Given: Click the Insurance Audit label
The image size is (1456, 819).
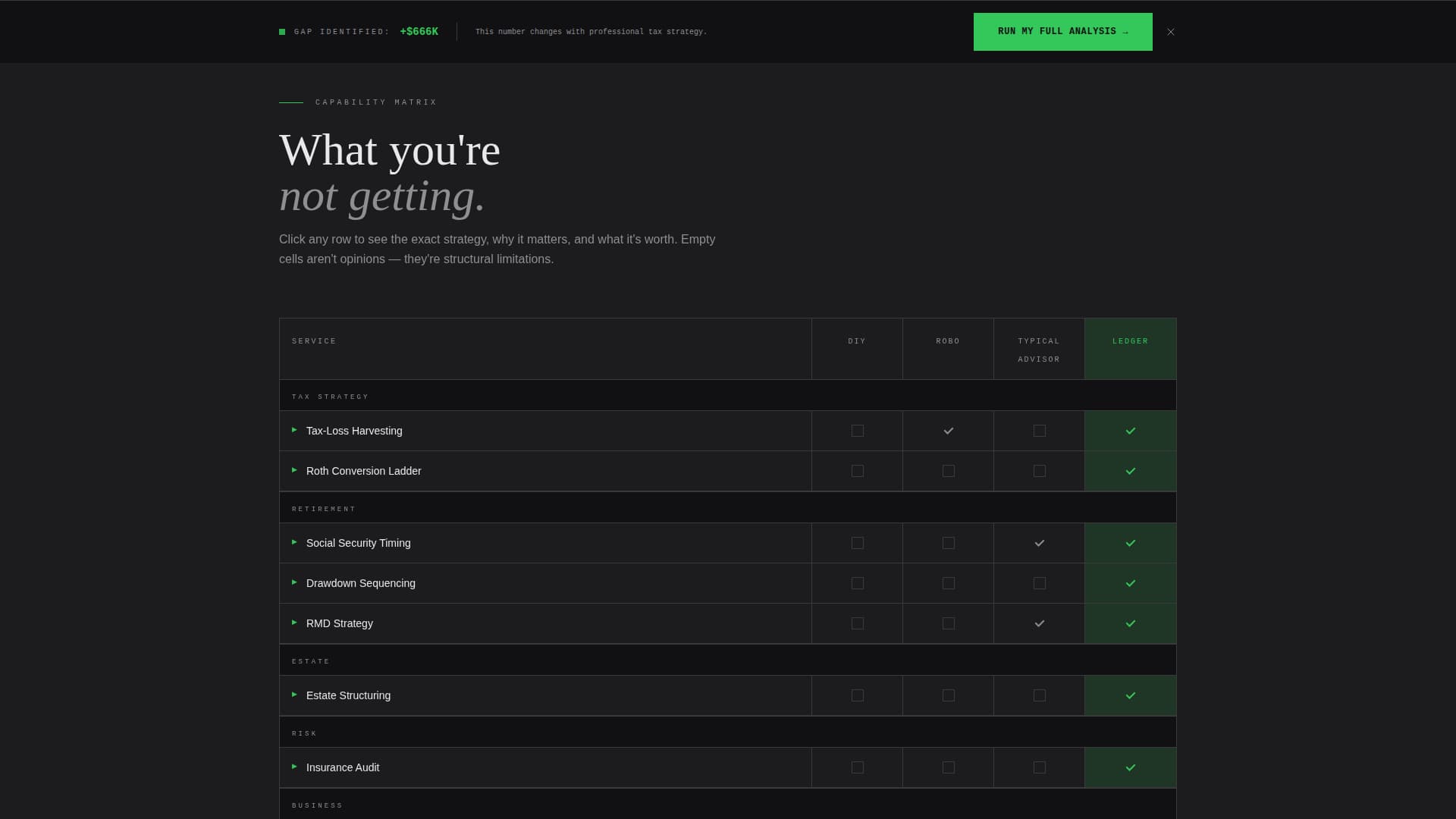Looking at the screenshot, I should tap(342, 767).
